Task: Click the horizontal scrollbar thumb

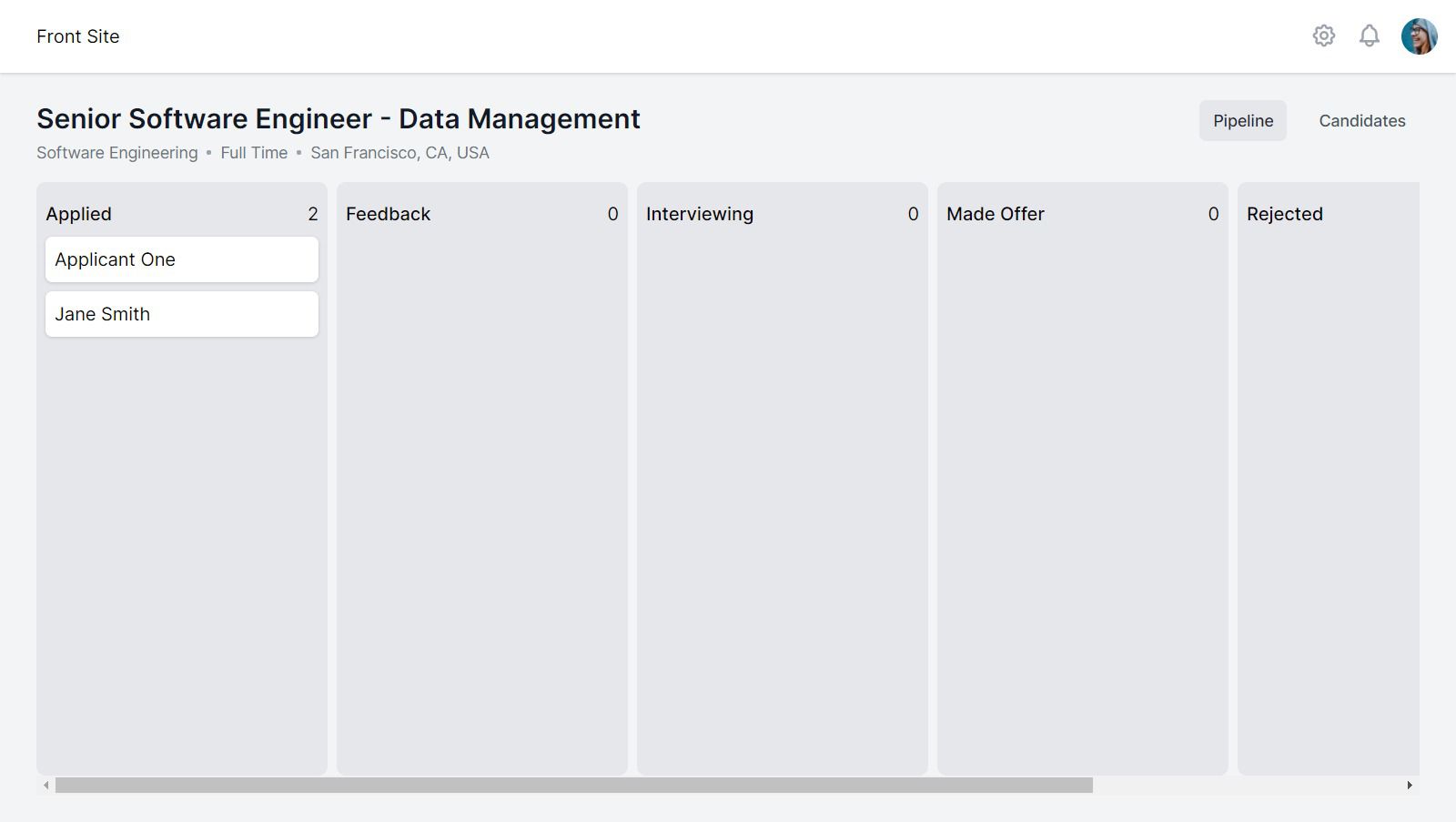Action: [x=573, y=783]
